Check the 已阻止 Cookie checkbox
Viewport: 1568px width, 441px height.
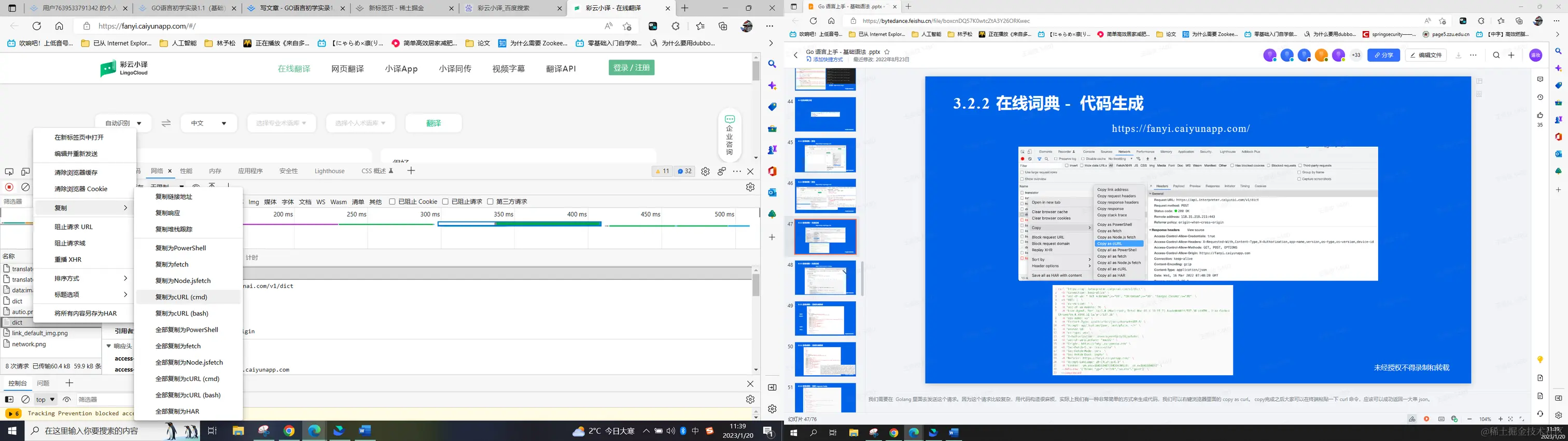(x=393, y=202)
